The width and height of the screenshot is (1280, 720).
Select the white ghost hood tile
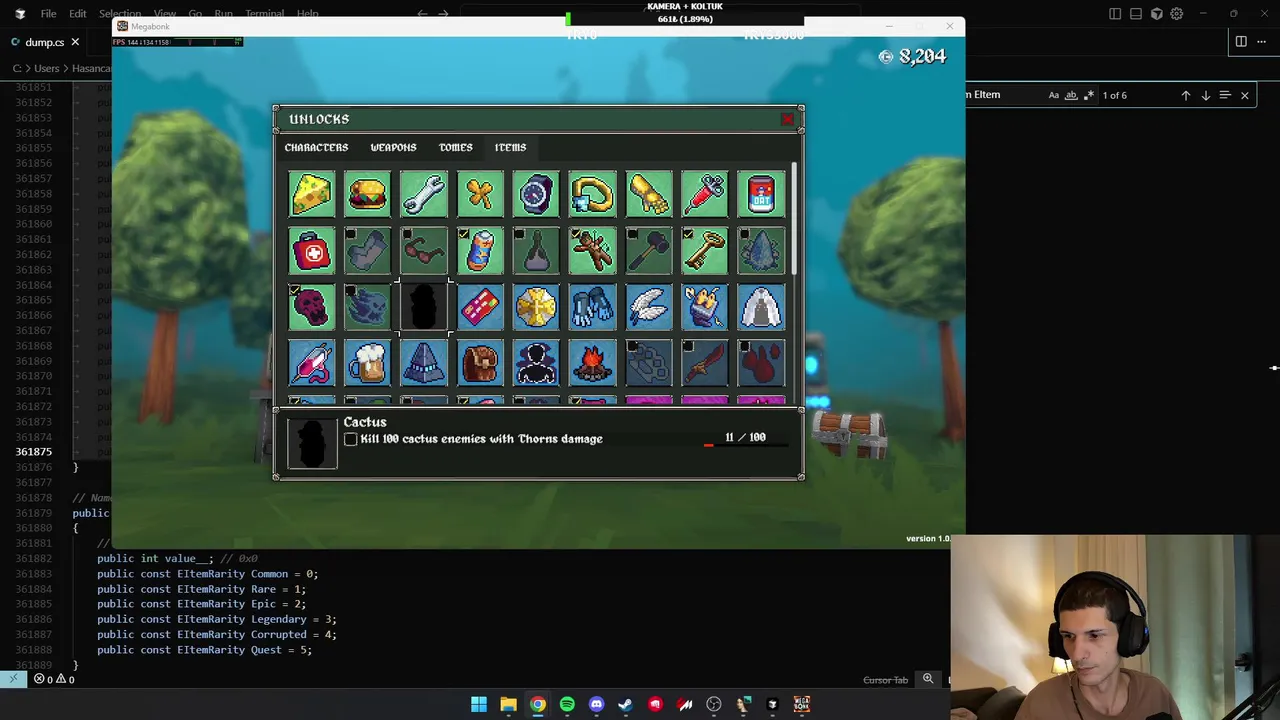pyautogui.click(x=760, y=307)
